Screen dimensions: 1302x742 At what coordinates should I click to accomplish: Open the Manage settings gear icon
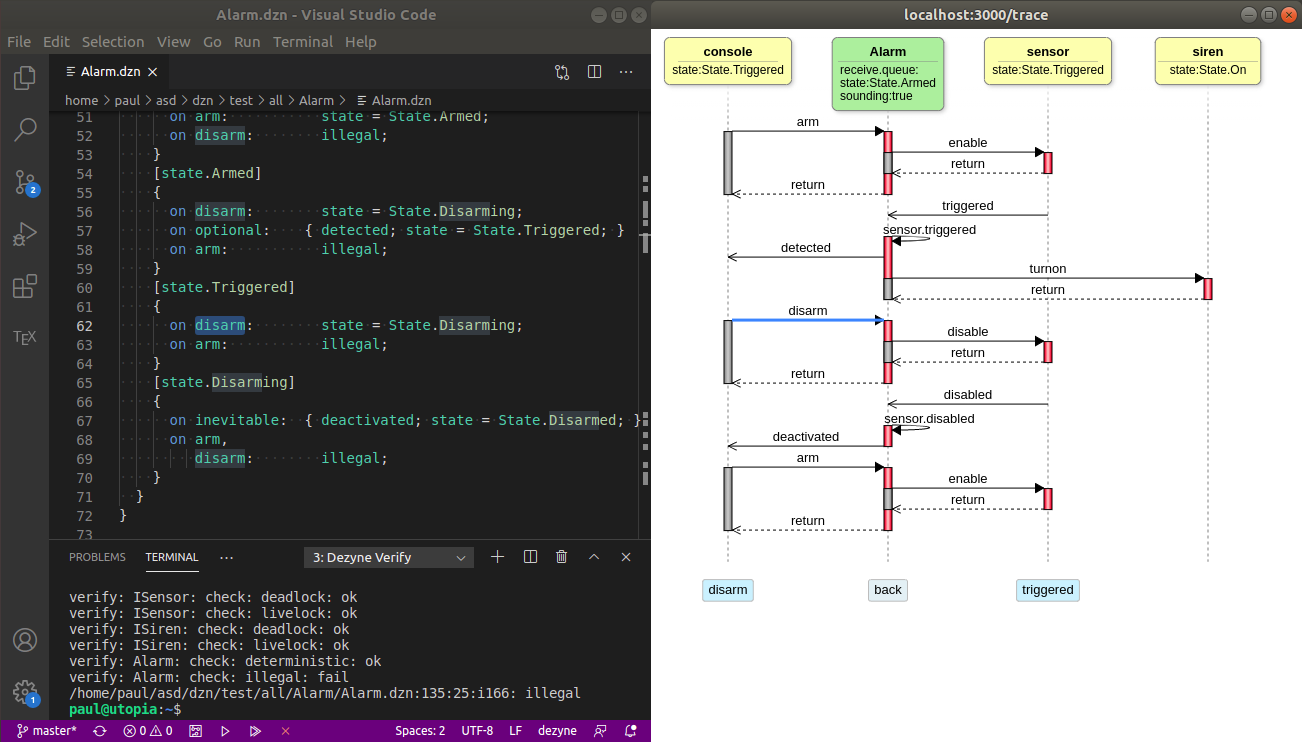coord(25,692)
